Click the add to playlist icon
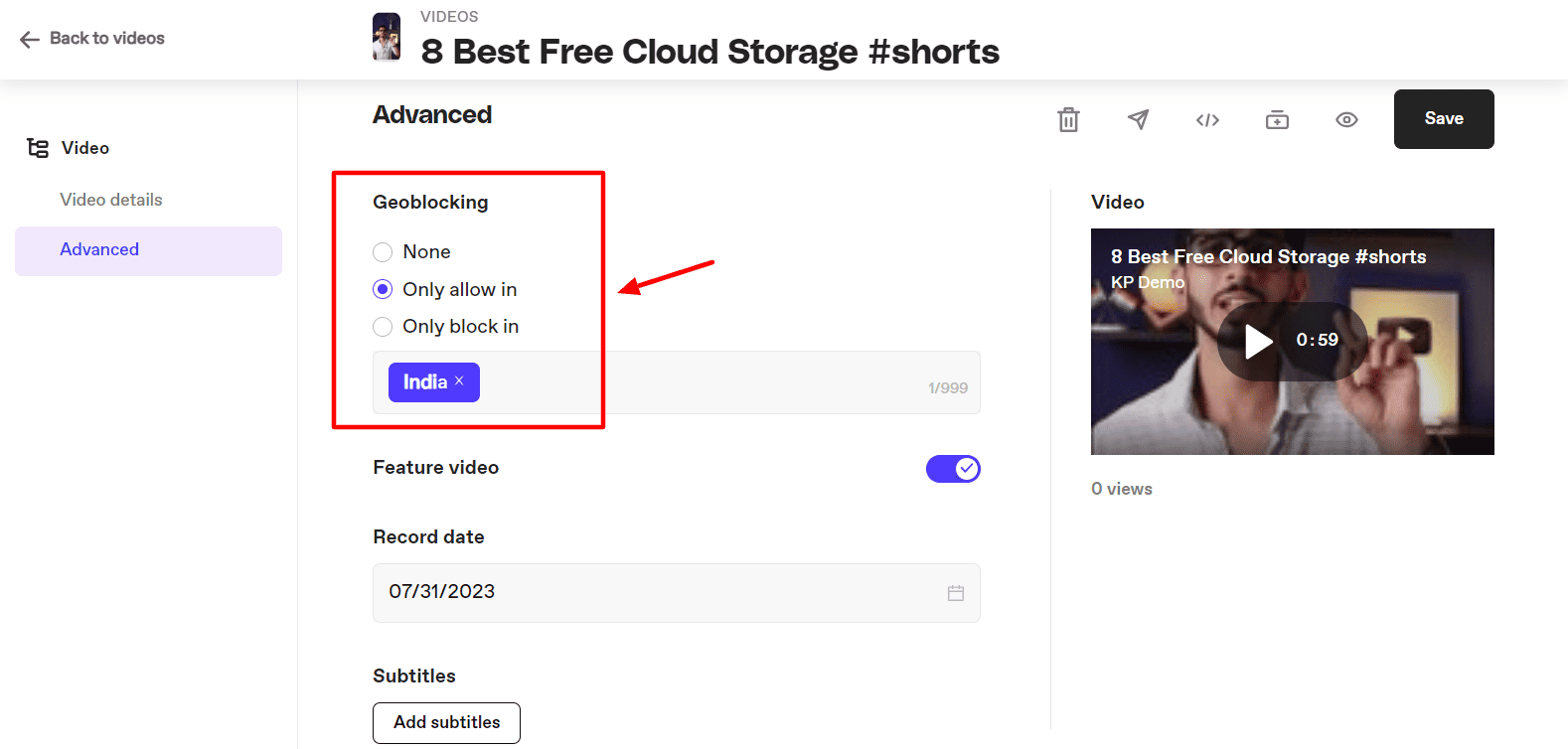 coord(1277,120)
